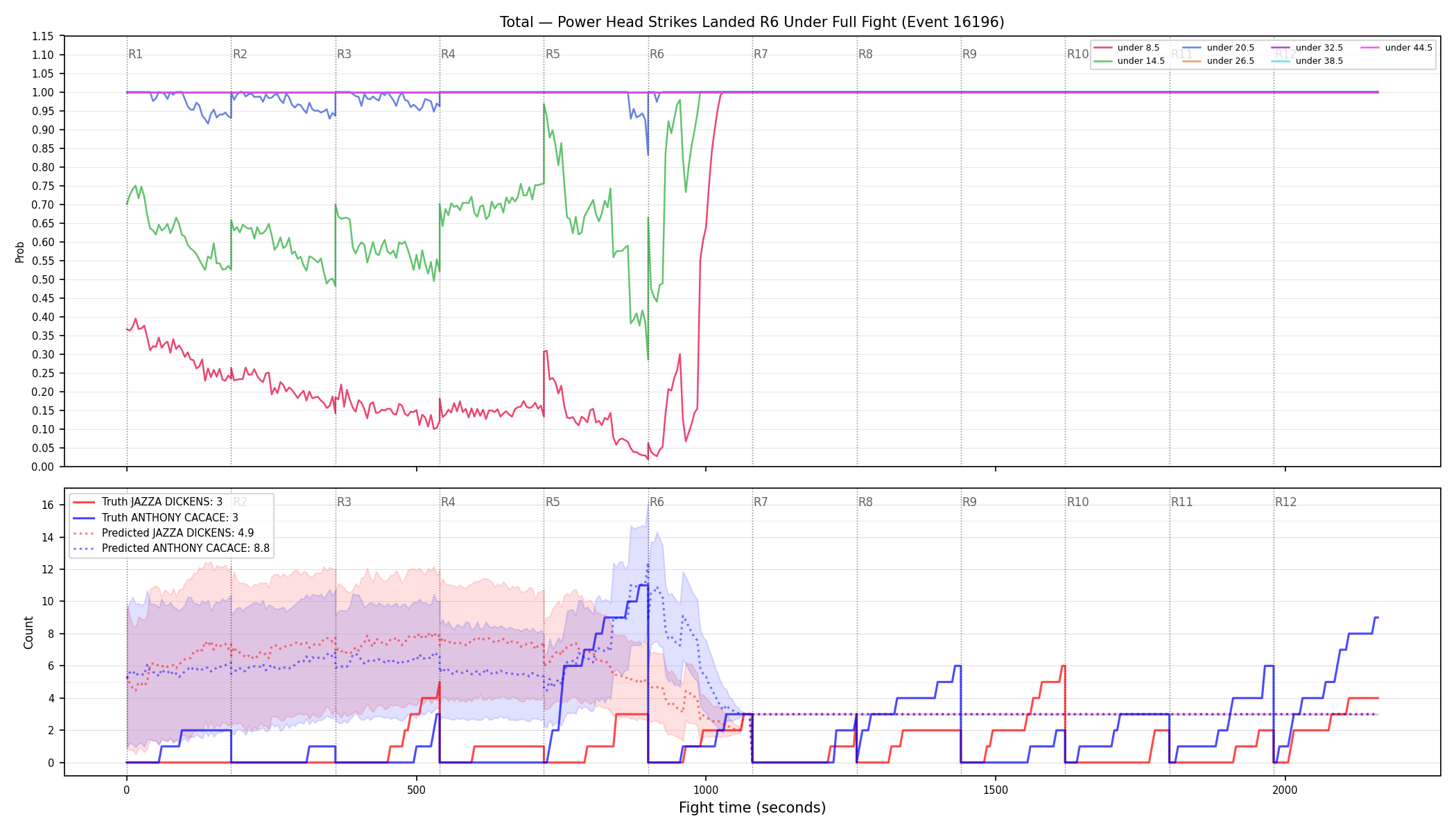Select the 'under 38.5' legend label

pos(1319,61)
